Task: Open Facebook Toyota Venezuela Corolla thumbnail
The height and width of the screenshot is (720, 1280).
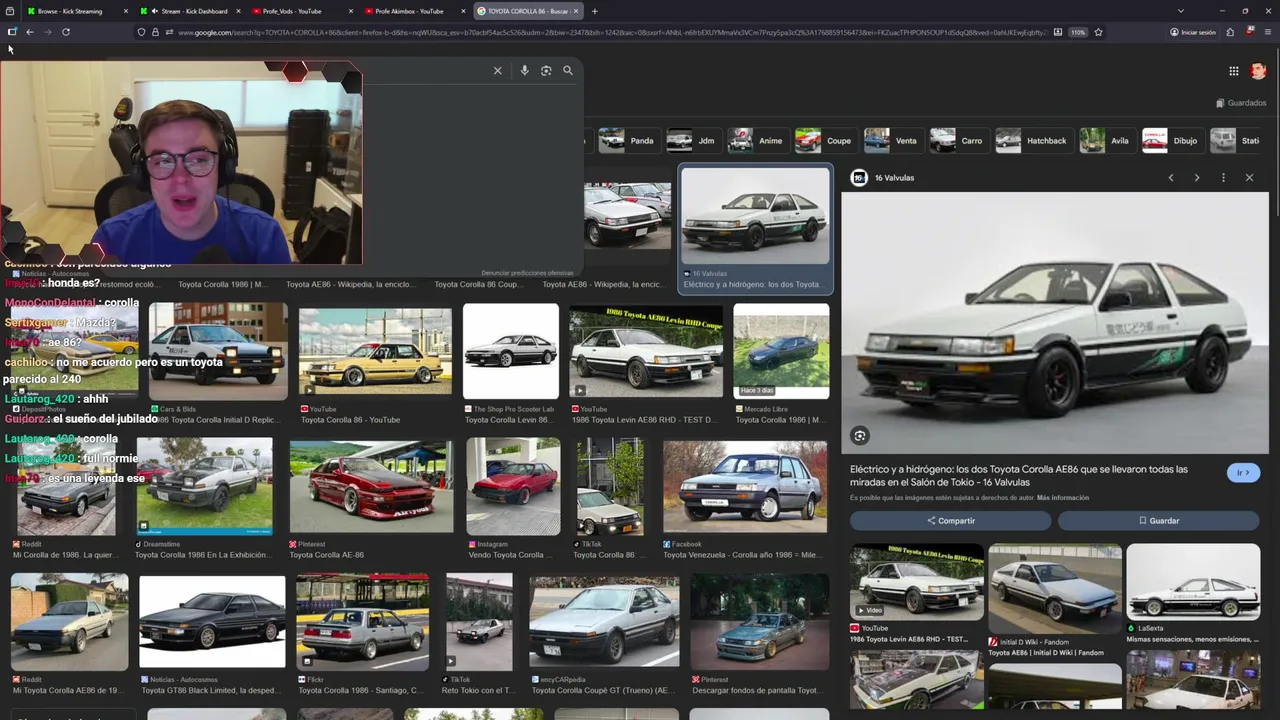Action: pyautogui.click(x=745, y=486)
